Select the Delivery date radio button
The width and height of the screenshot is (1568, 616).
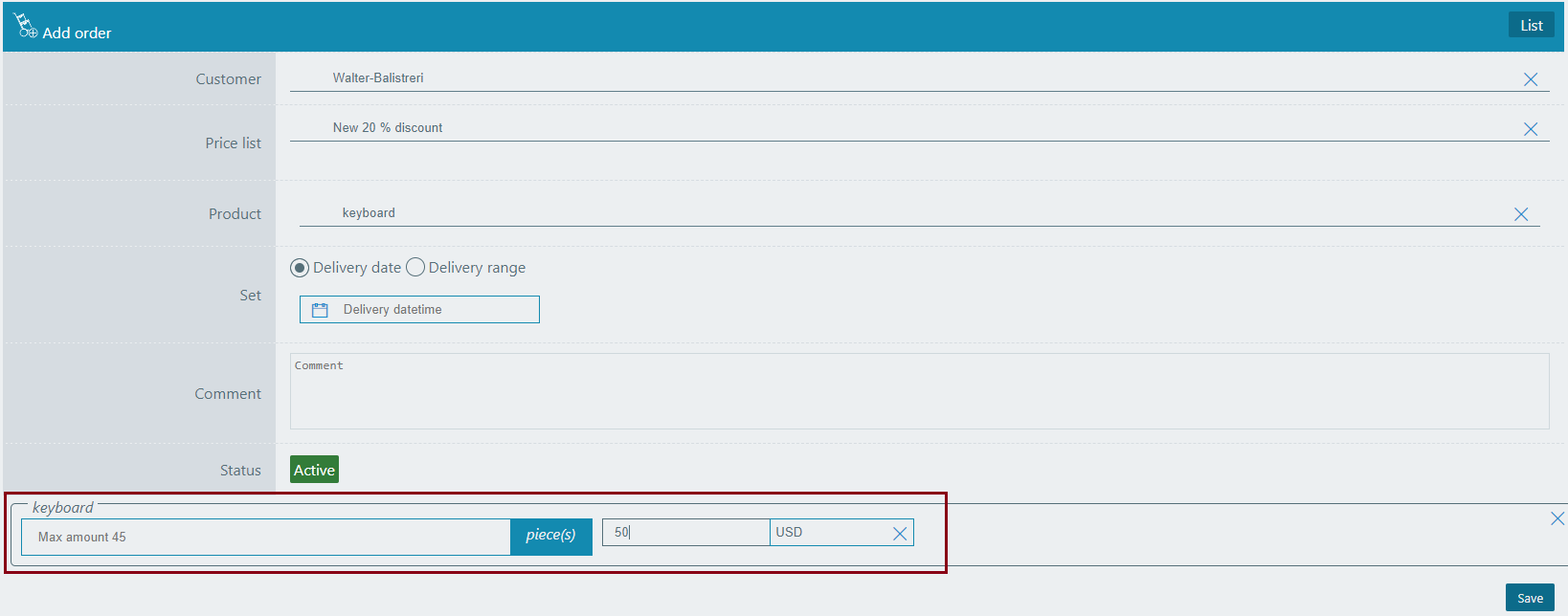click(x=300, y=268)
